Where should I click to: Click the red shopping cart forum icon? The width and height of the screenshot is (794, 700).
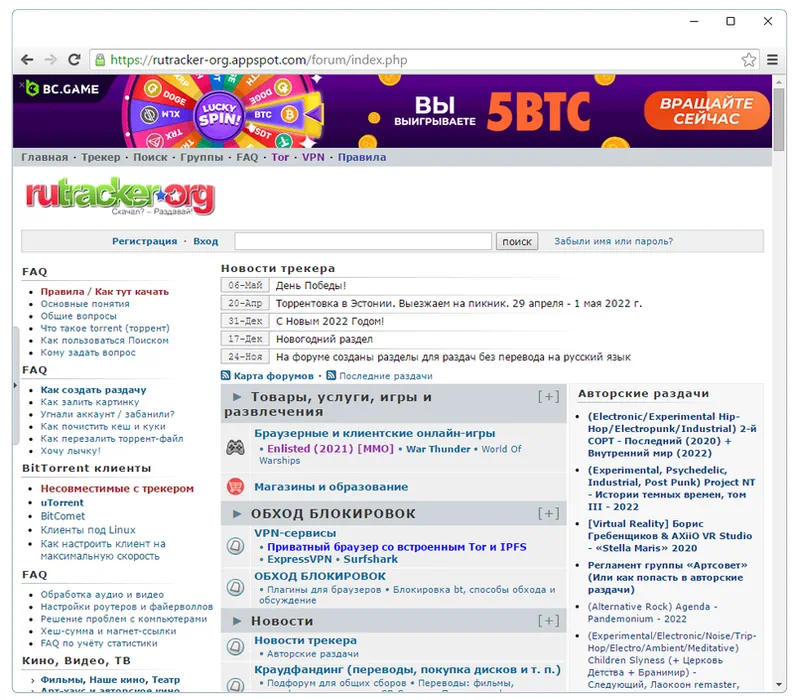tap(235, 487)
